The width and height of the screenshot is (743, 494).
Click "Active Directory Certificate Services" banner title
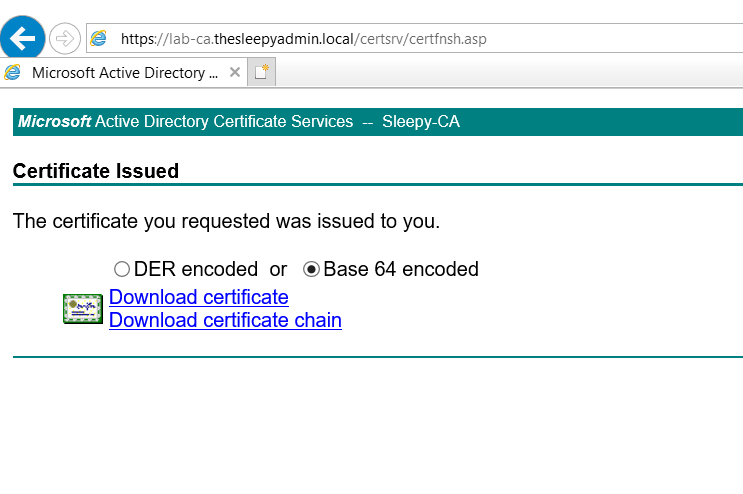[x=224, y=122]
